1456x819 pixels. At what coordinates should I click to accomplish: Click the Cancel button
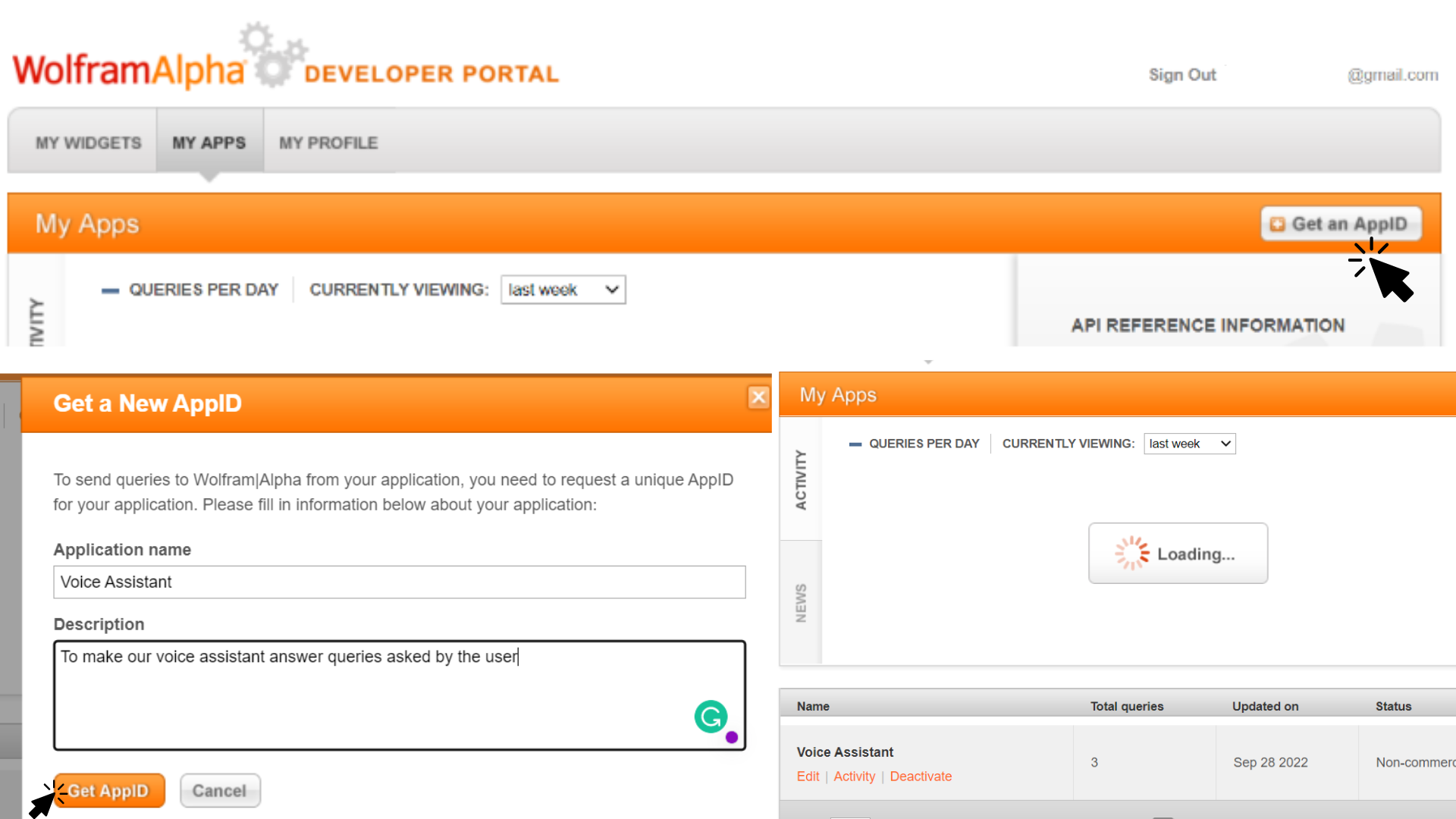coord(219,791)
